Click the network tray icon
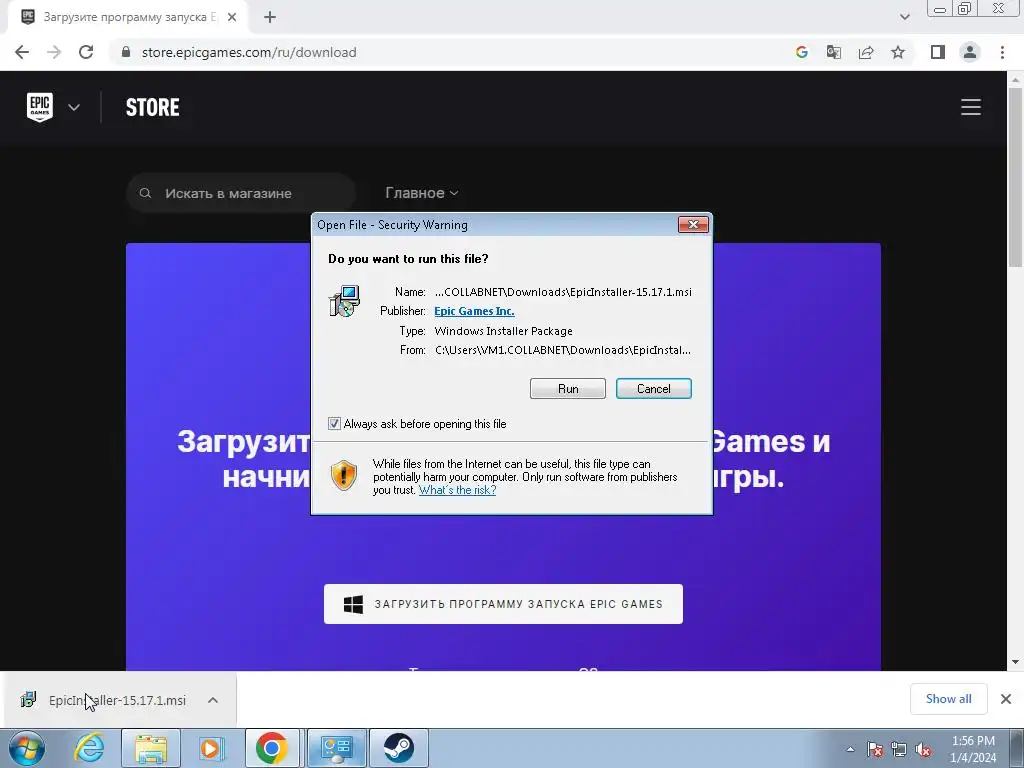 899,749
